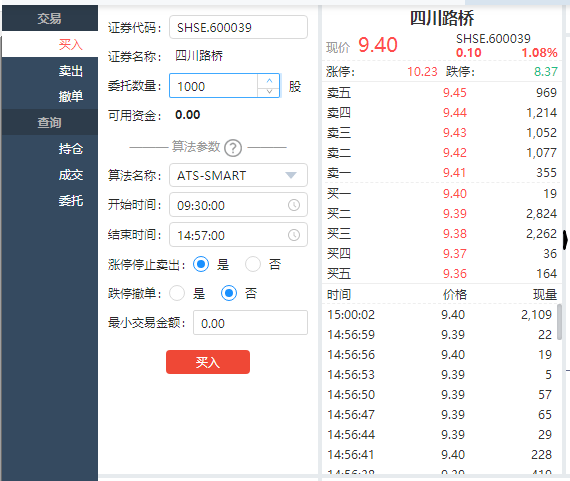Click the 证券代码 input field
Viewport: 570px width, 481px height.
tap(238, 27)
